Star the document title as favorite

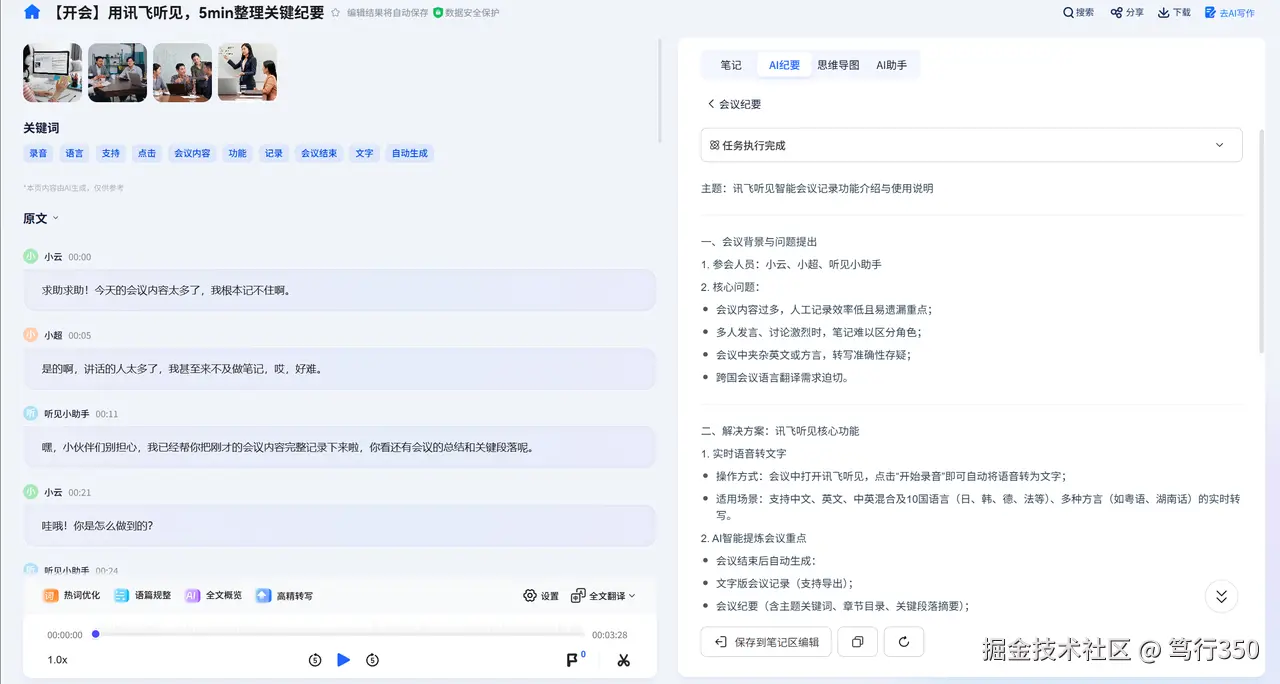click(335, 13)
